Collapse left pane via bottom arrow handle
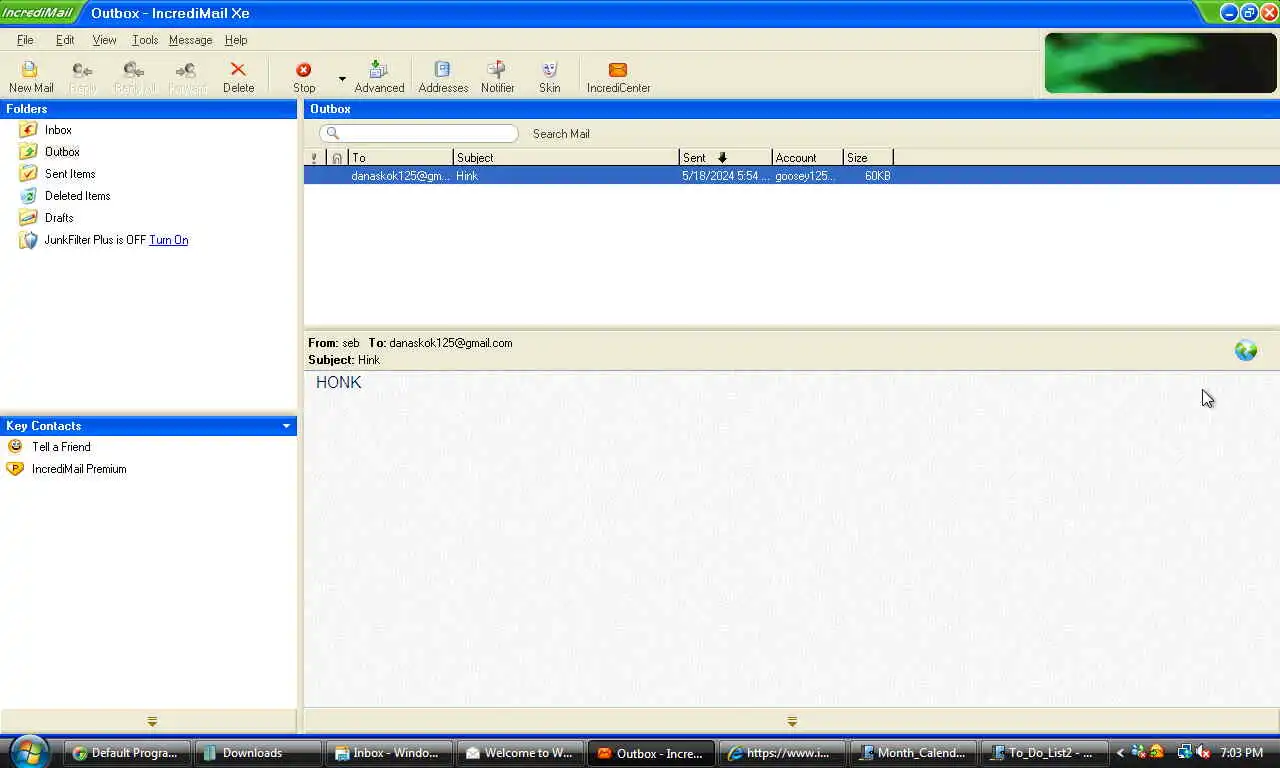 pos(152,721)
